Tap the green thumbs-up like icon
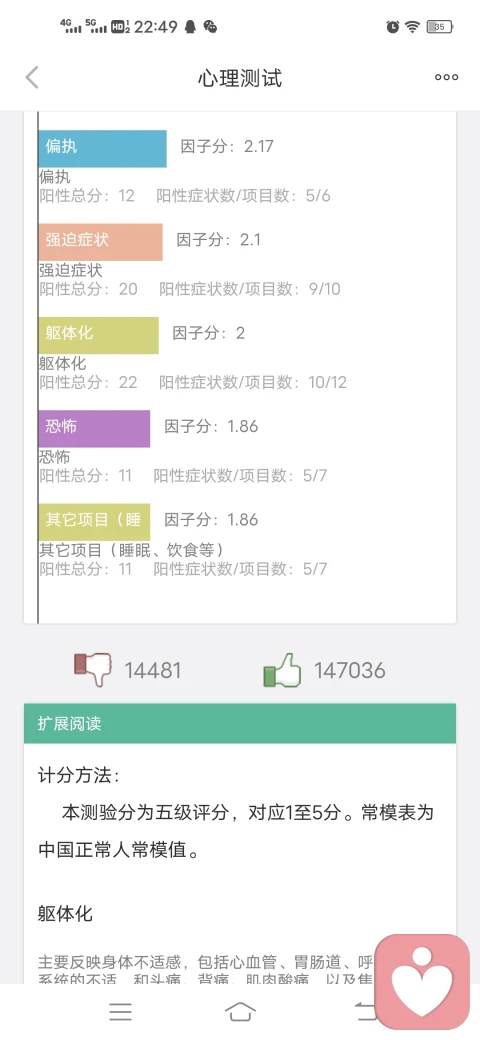 pyautogui.click(x=282, y=670)
